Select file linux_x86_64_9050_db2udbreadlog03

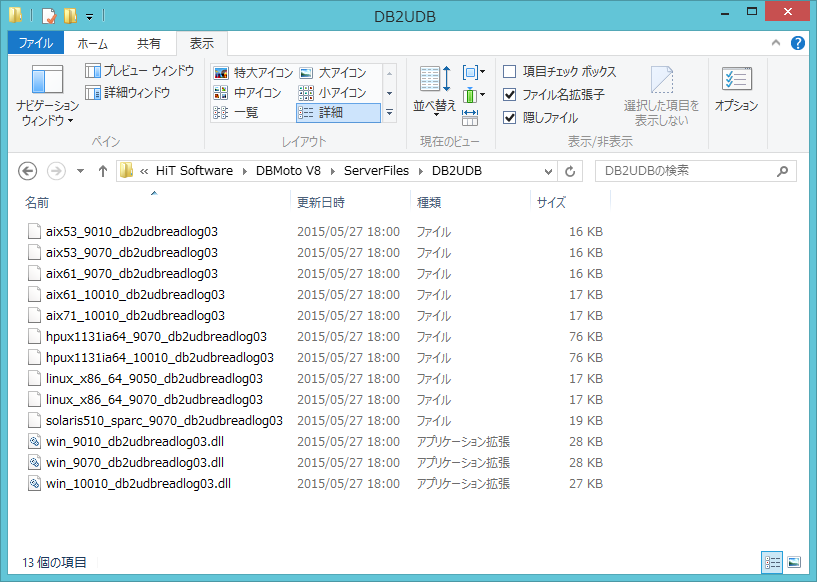click(x=154, y=379)
